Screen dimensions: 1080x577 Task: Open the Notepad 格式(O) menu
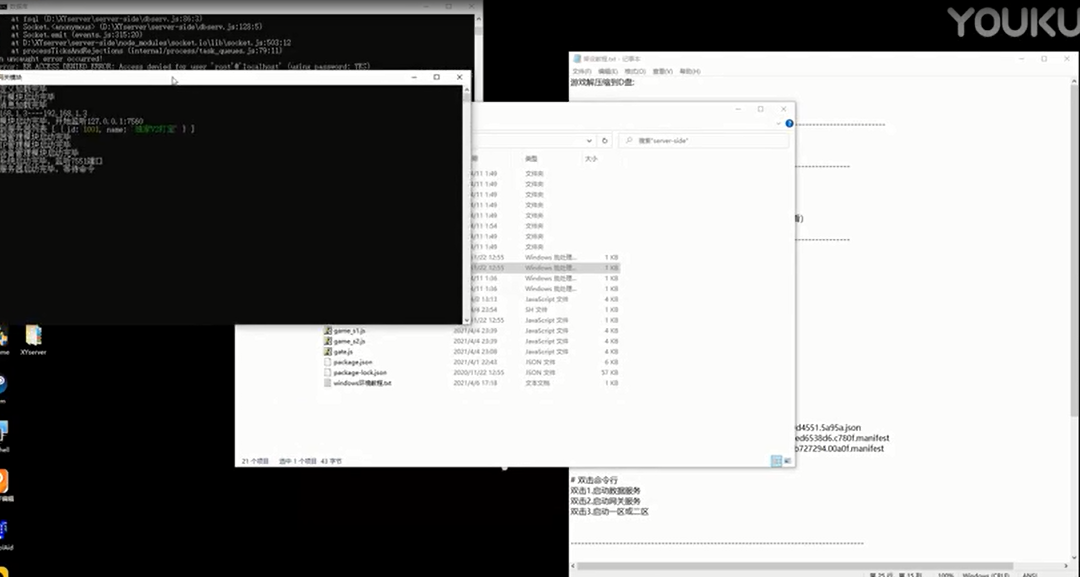pyautogui.click(x=635, y=72)
